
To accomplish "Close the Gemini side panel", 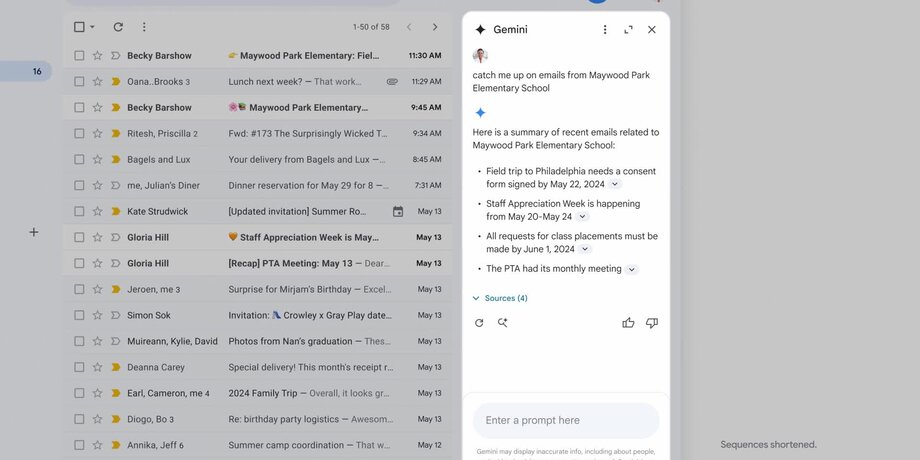I will click(x=652, y=30).
